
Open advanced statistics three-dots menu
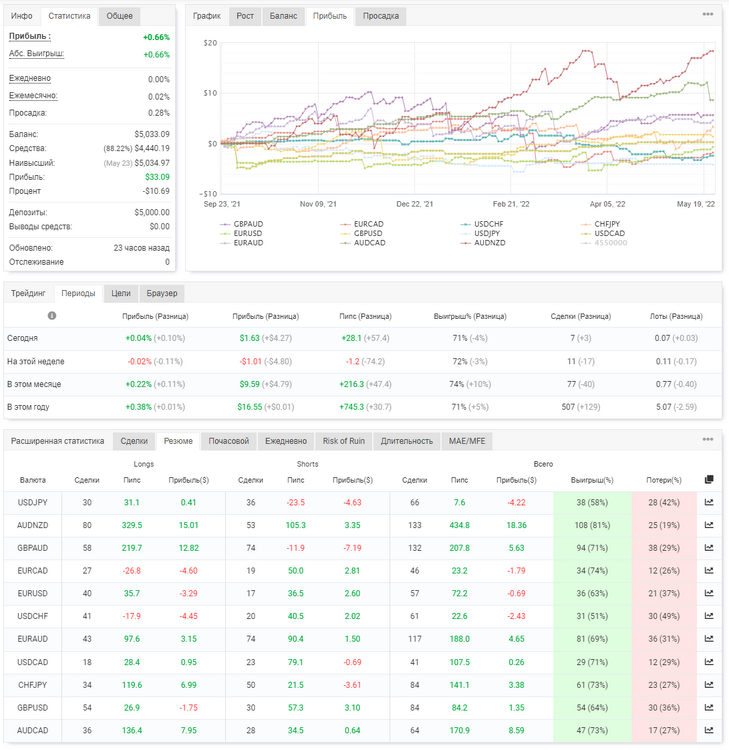pos(707,439)
